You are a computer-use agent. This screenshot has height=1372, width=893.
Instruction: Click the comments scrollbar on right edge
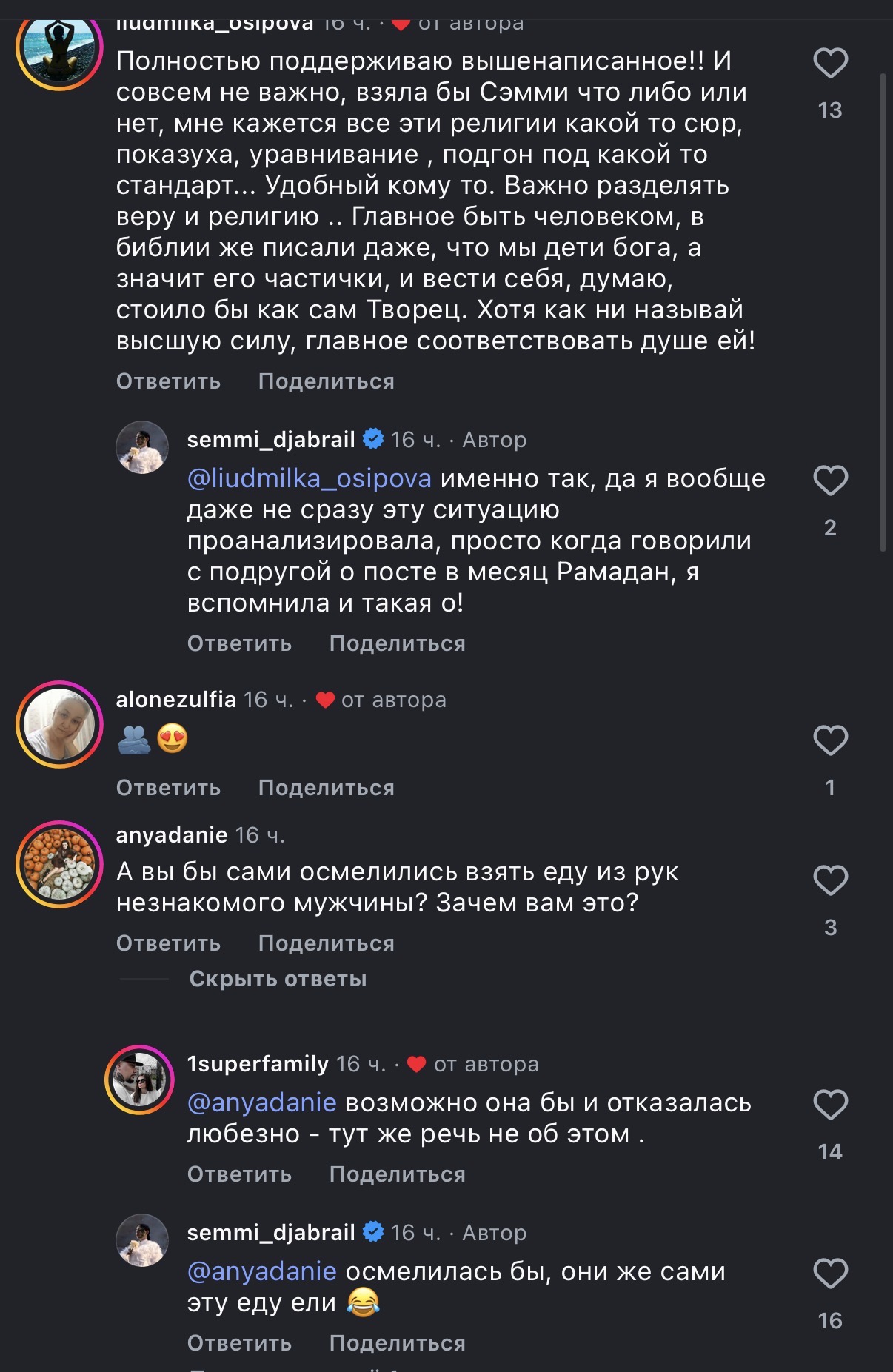(883, 311)
